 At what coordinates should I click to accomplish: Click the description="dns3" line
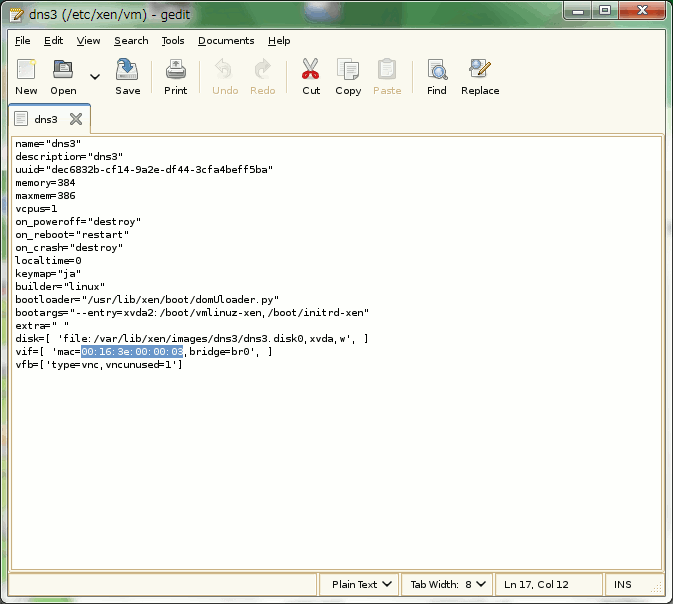(69, 156)
